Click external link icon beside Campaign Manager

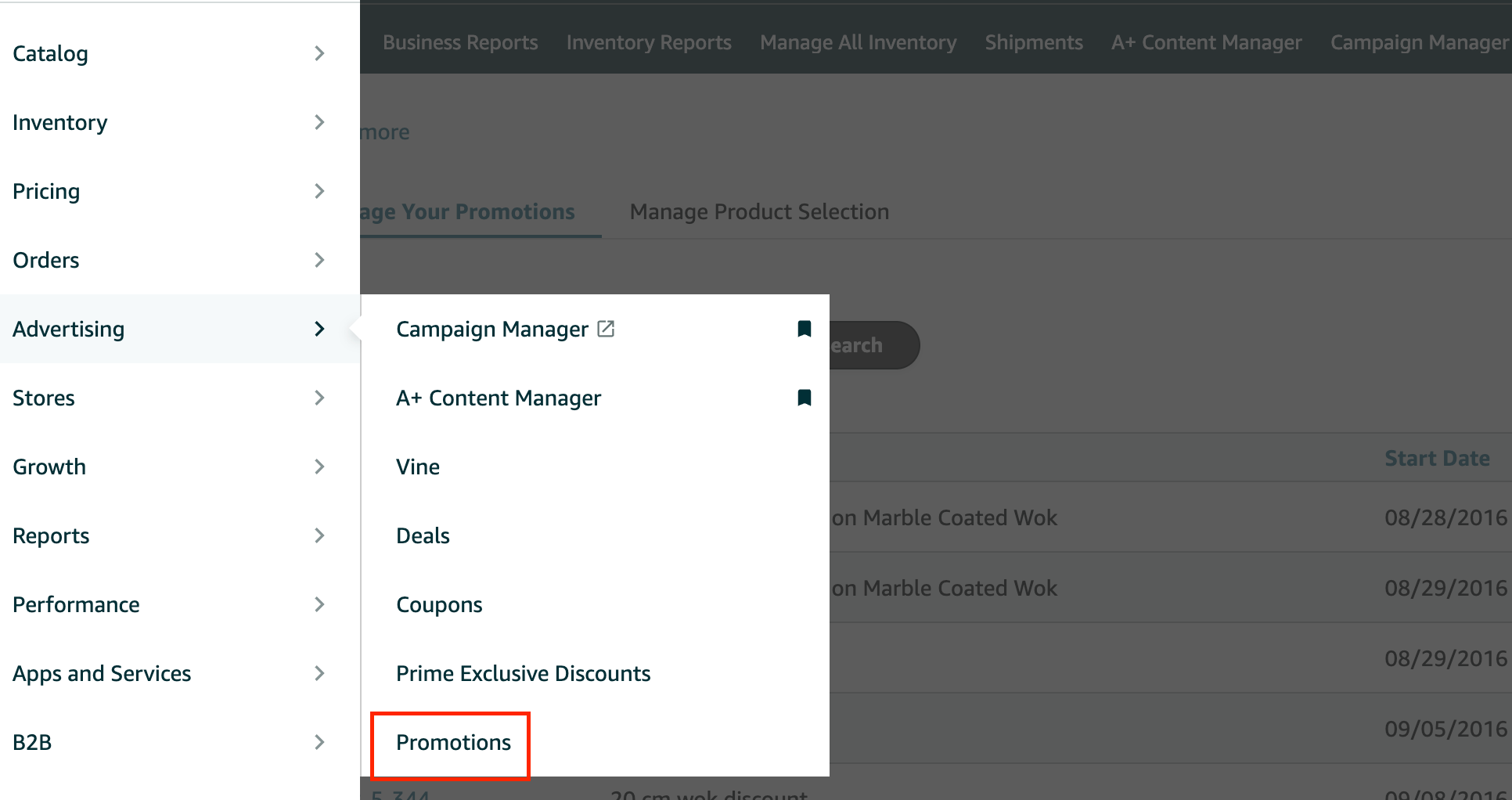tap(606, 329)
